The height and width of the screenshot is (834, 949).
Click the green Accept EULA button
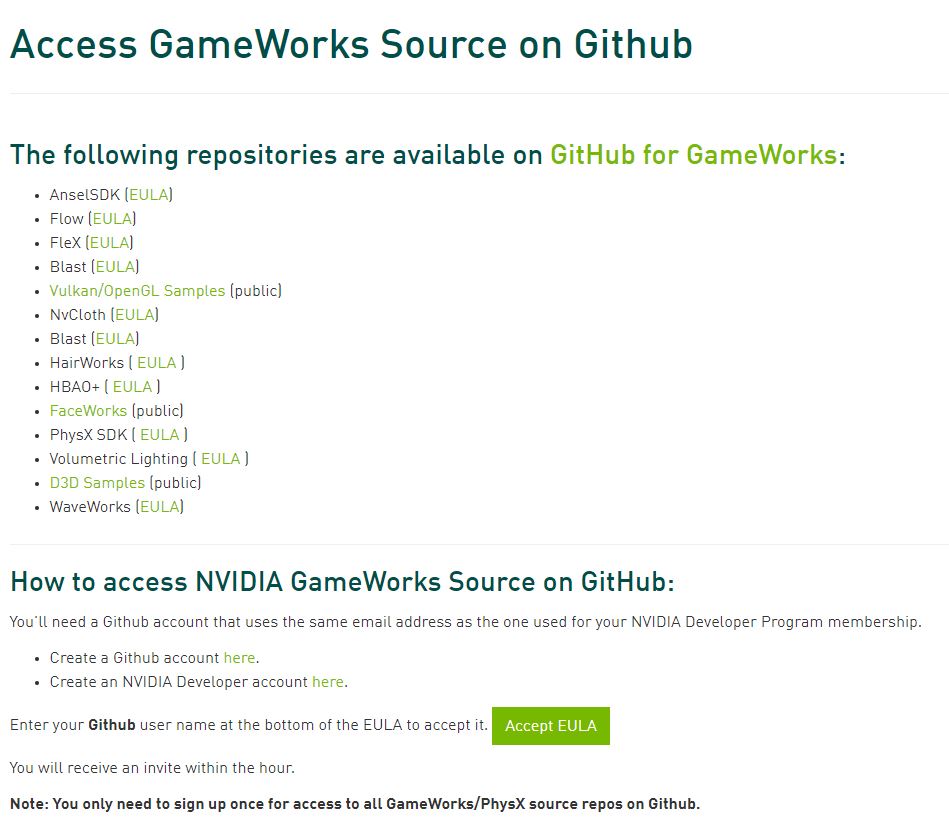tap(551, 726)
